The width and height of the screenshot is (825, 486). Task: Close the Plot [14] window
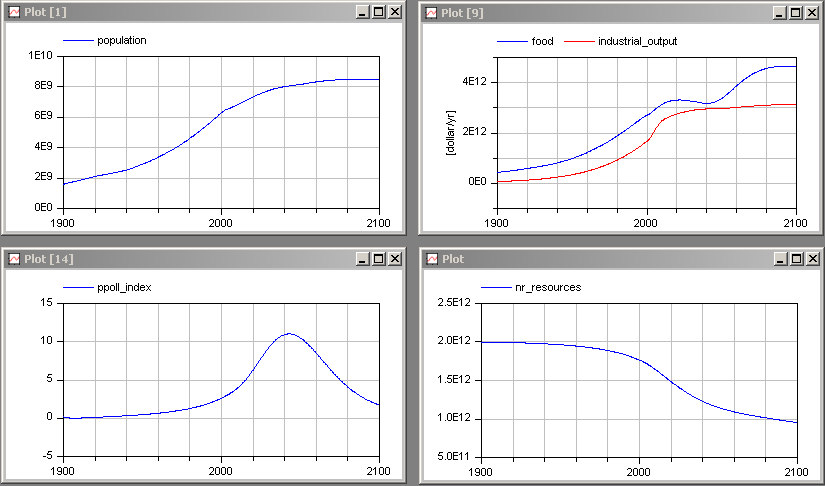(393, 259)
